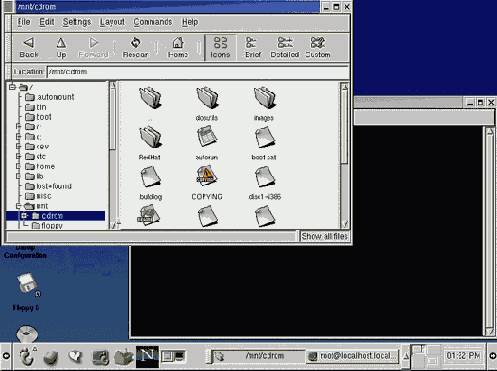Open the Layout menu
The height and width of the screenshot is (371, 497).
[x=112, y=22]
